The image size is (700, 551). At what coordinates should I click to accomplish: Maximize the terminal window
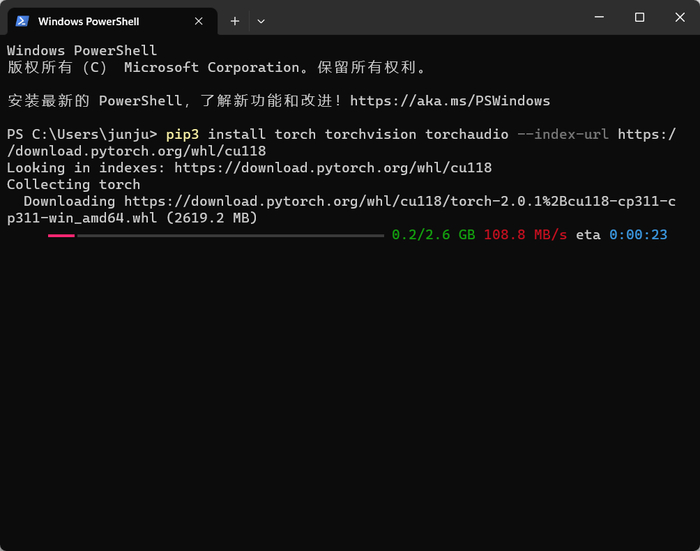pos(640,17)
